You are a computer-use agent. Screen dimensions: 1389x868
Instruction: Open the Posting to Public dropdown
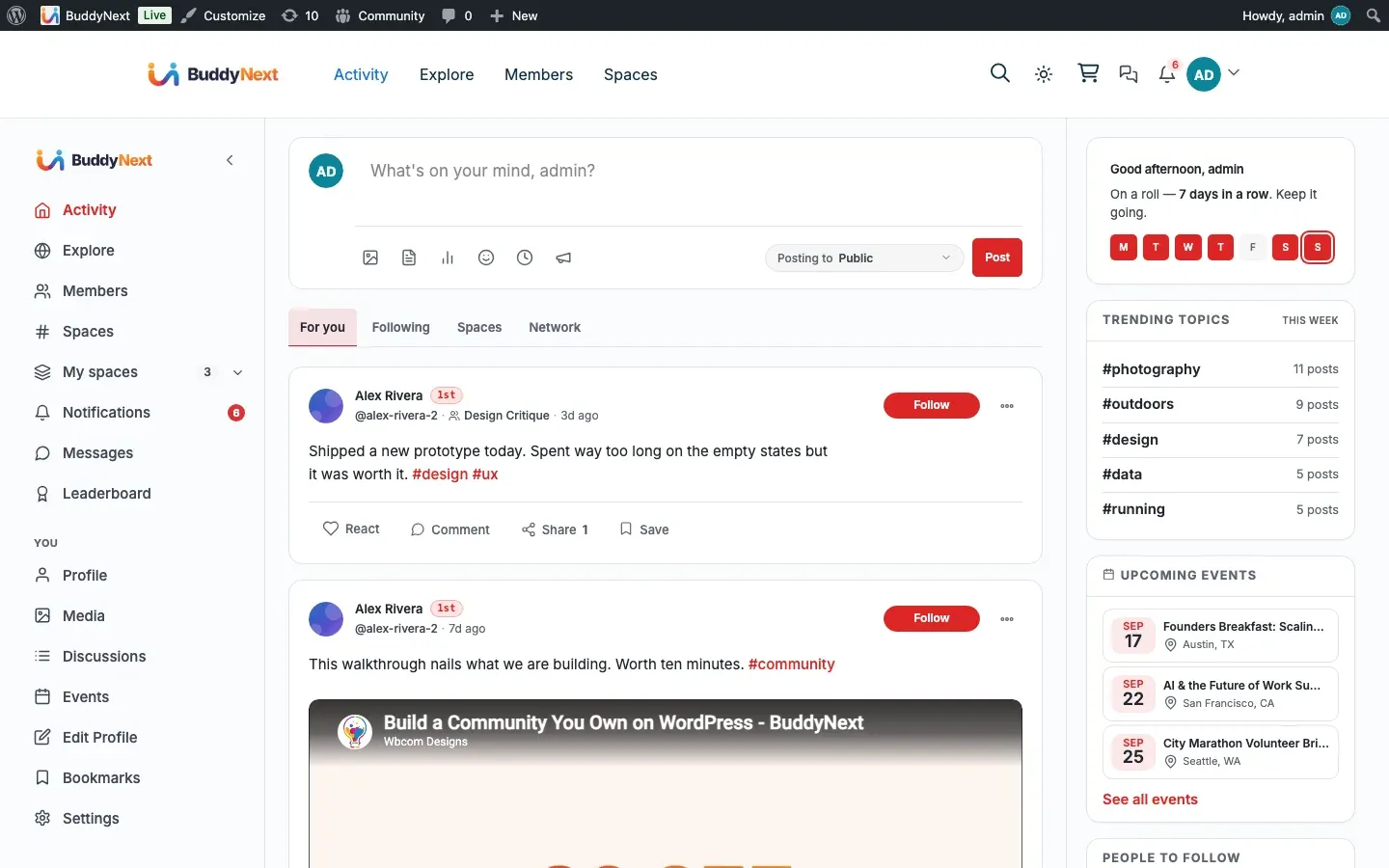pos(864,258)
